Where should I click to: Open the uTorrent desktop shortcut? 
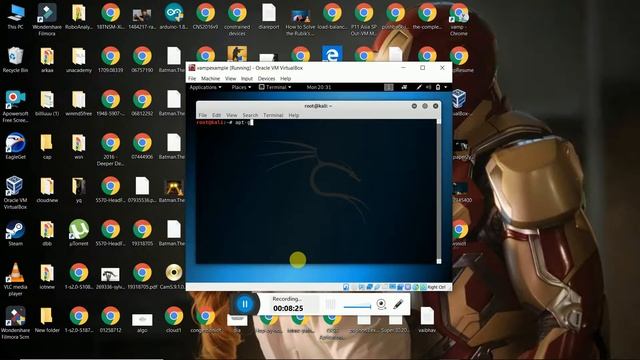tap(79, 231)
